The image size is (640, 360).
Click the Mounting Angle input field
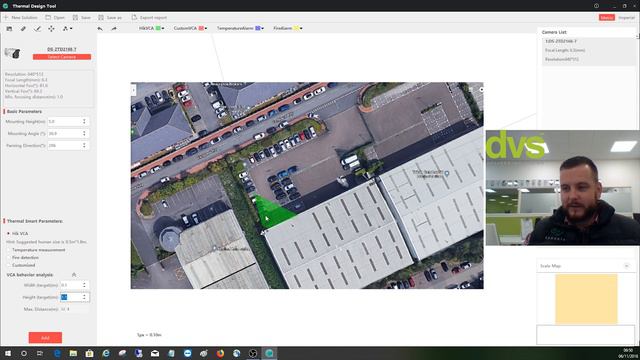click(64, 133)
